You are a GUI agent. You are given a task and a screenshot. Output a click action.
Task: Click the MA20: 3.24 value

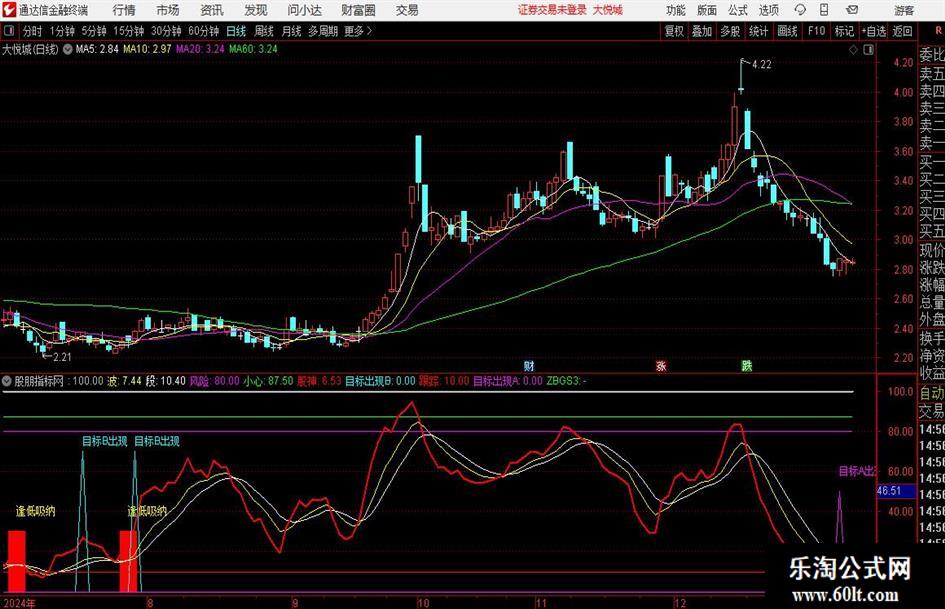click(x=200, y=49)
